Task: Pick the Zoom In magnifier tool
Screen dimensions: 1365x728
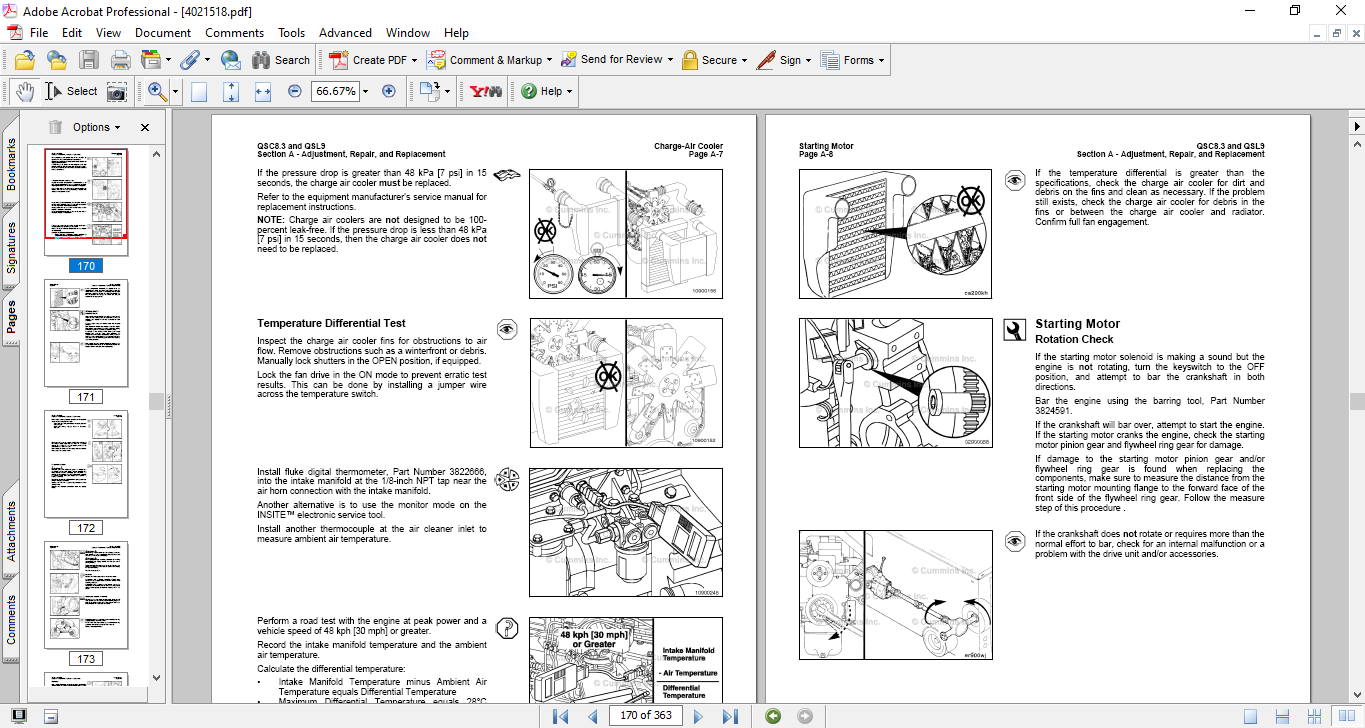Action: point(157,91)
